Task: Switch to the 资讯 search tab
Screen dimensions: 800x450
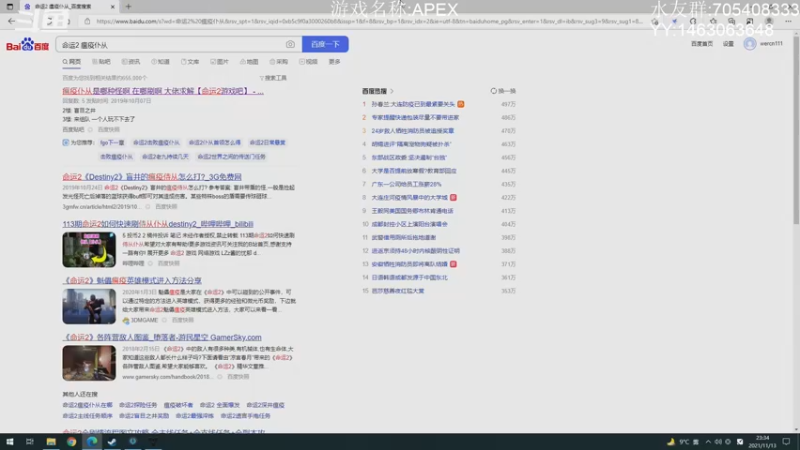Action: [131, 62]
